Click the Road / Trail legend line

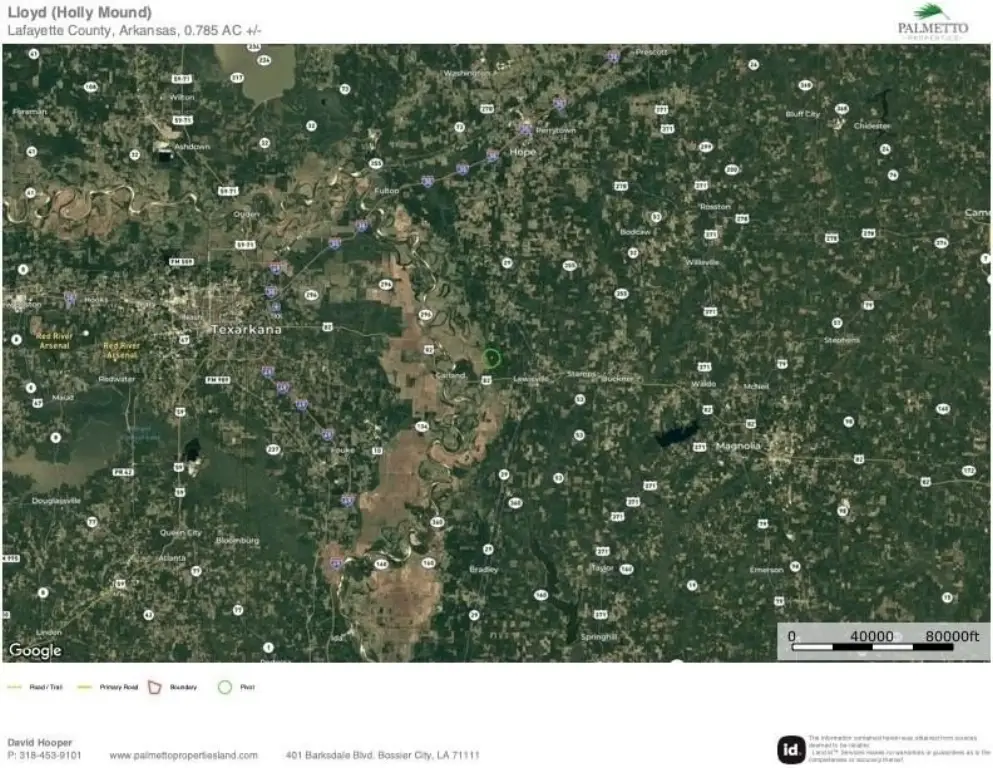click(x=15, y=687)
